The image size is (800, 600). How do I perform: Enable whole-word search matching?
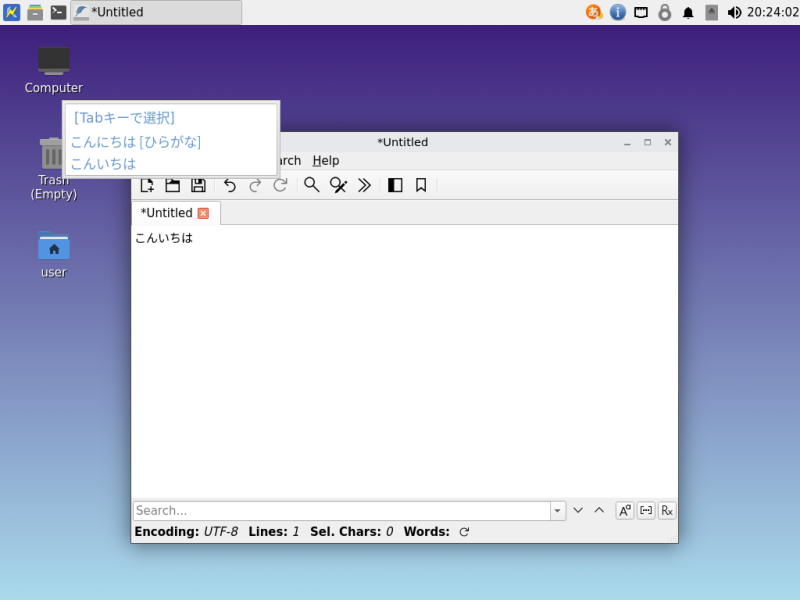646,510
